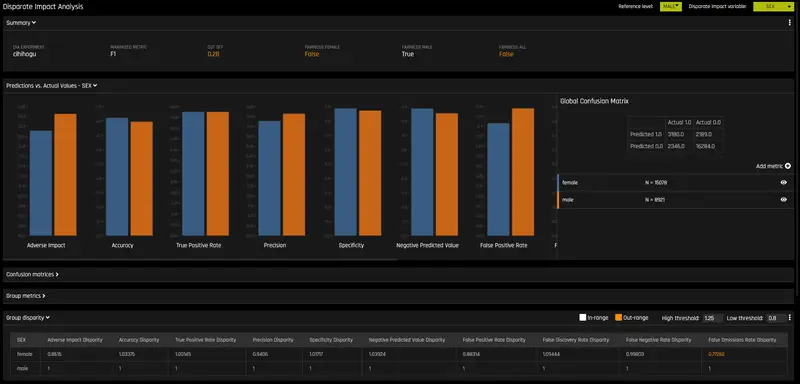
Task: Select the male row in disparity table
Action: click(x=399, y=368)
